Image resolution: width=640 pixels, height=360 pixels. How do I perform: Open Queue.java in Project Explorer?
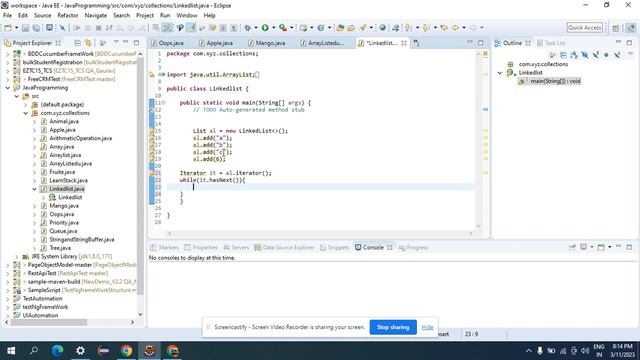(x=63, y=231)
